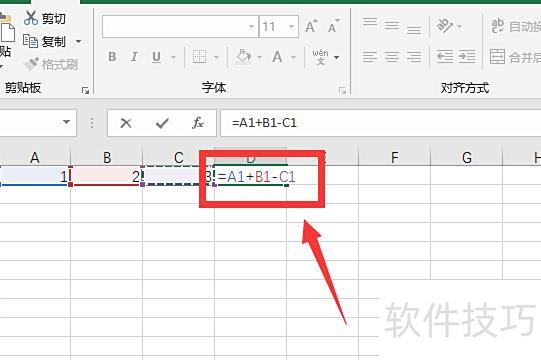Select Top Align icon
The height and width of the screenshot is (360, 541).
(x=370, y=23)
